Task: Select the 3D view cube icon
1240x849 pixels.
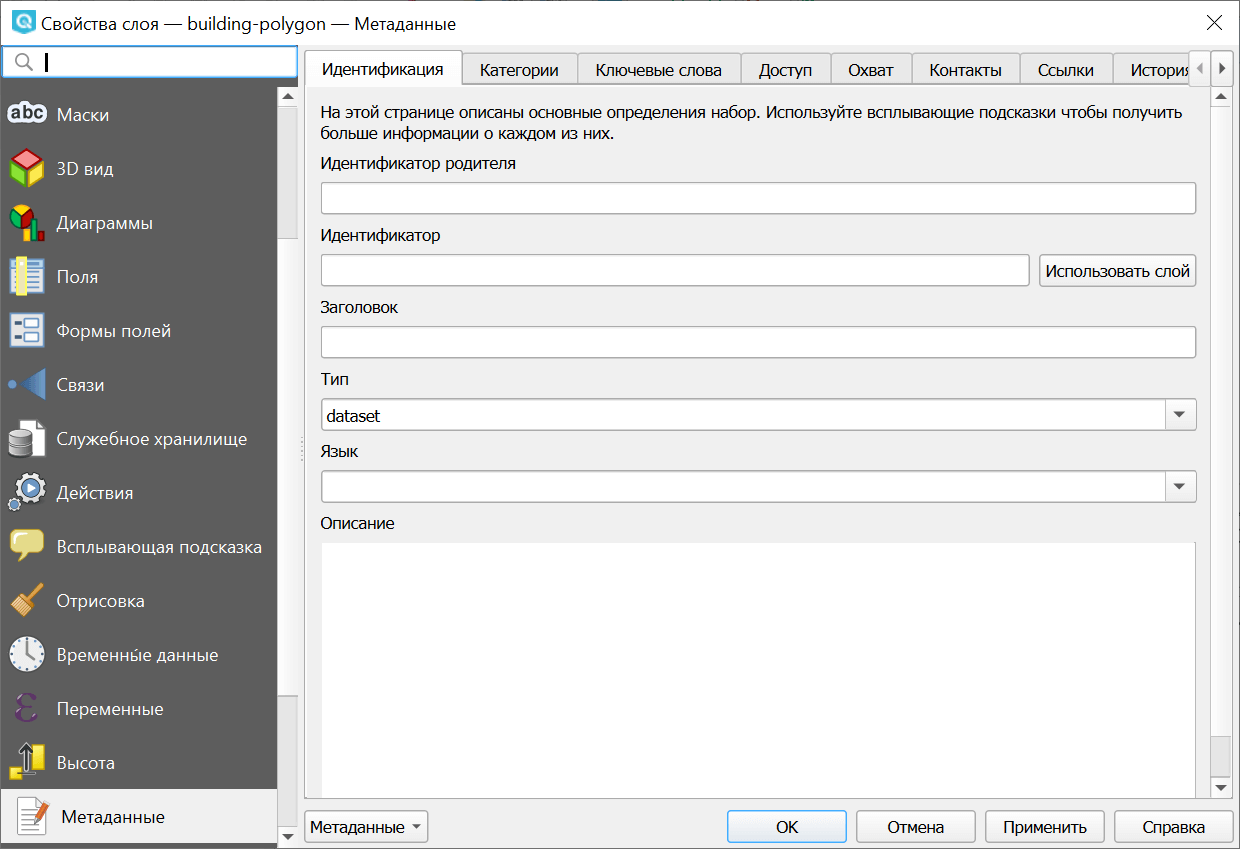Action: [27, 168]
